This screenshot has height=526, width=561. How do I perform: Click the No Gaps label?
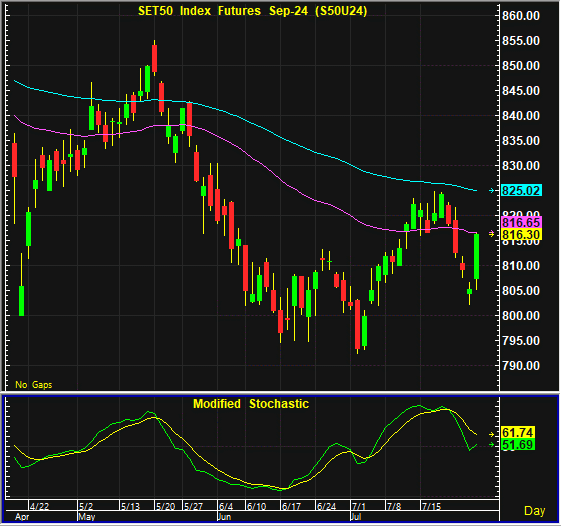click(x=34, y=385)
